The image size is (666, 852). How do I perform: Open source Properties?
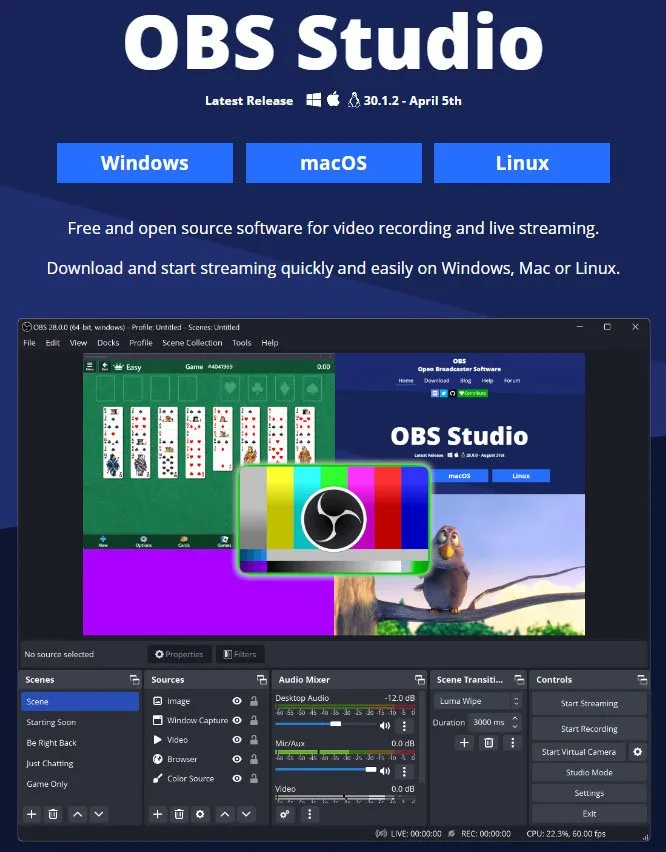179,654
